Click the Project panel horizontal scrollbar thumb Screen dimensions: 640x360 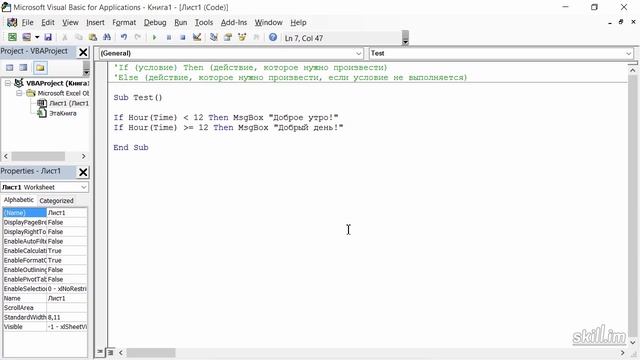coord(38,156)
